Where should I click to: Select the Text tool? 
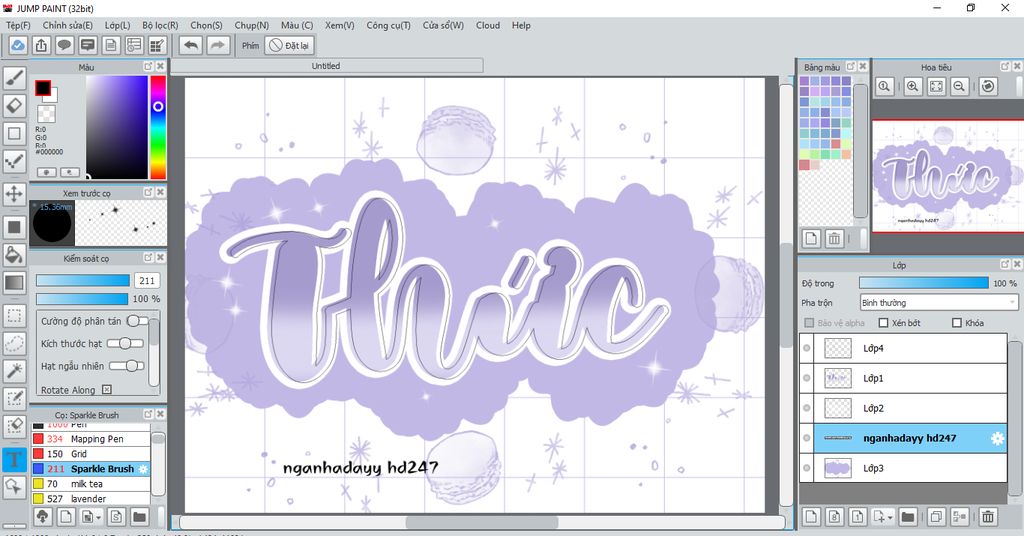14,459
